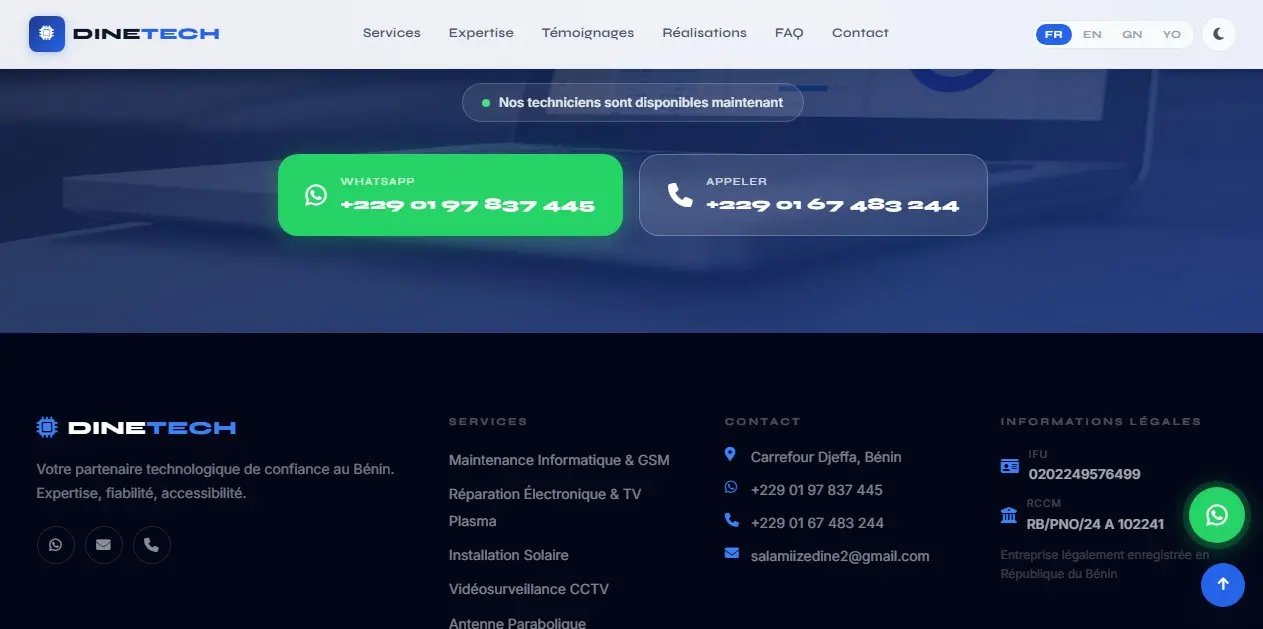The height and width of the screenshot is (629, 1263).
Task: Choose the GN language option
Action: (1132, 34)
